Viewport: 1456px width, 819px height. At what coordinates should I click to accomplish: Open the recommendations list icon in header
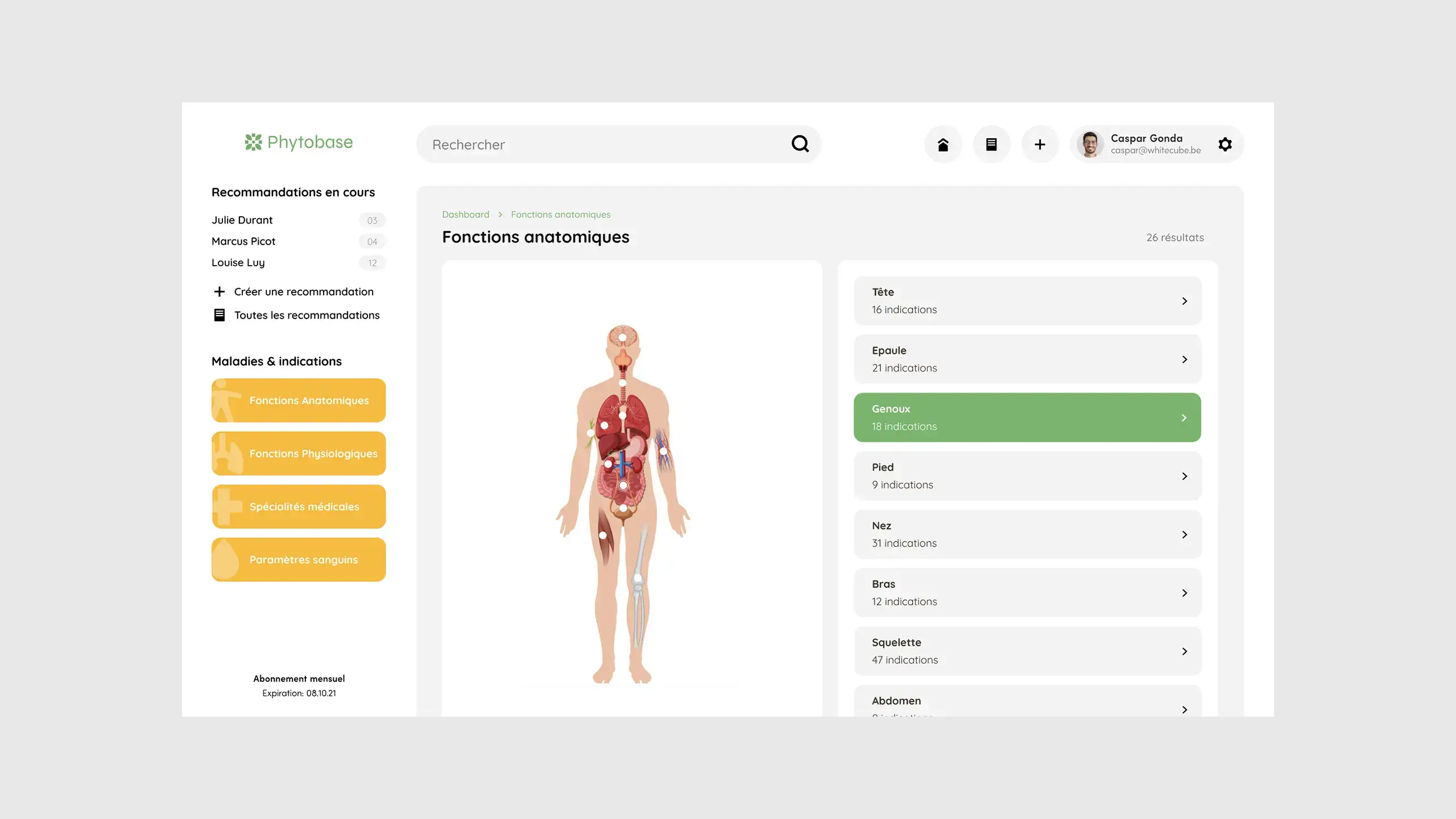[991, 144]
